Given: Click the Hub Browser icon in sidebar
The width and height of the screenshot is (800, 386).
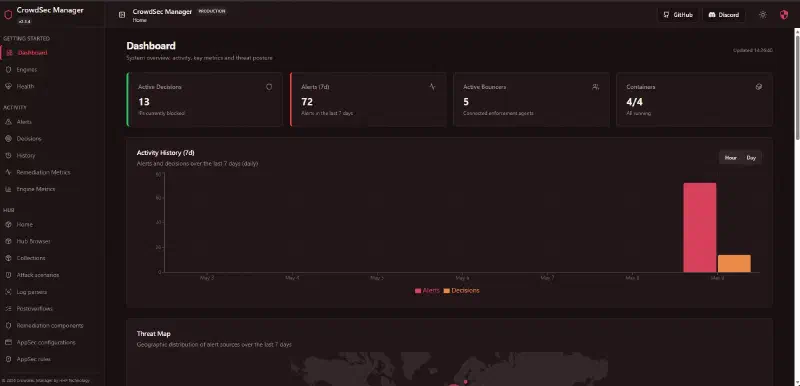Looking at the screenshot, I should pos(8,241).
